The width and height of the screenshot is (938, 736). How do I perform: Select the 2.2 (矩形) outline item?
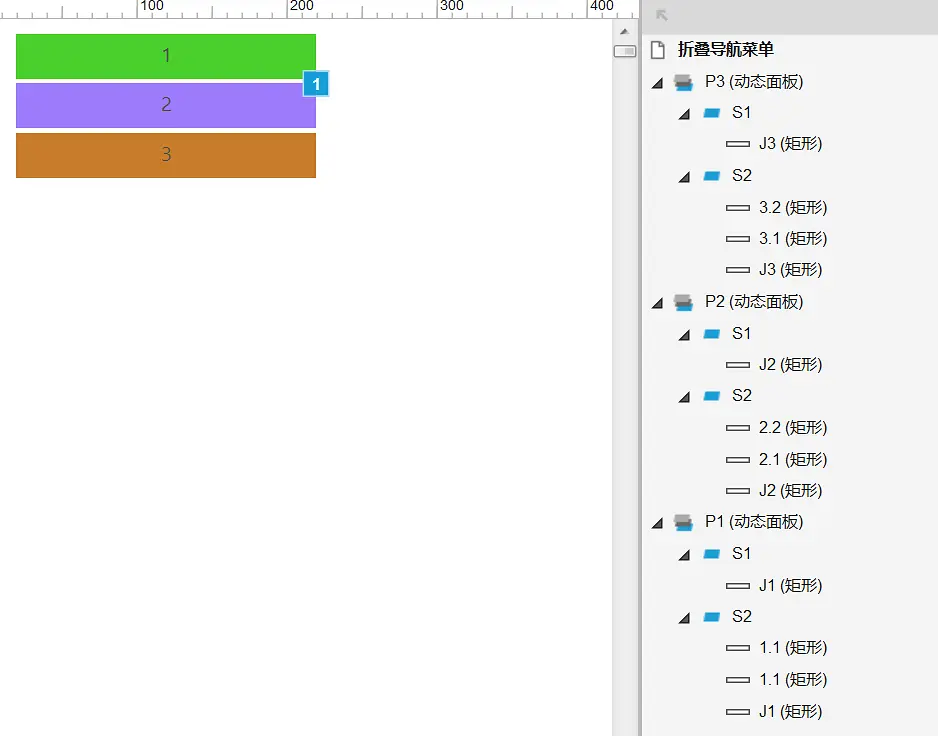[793, 428]
